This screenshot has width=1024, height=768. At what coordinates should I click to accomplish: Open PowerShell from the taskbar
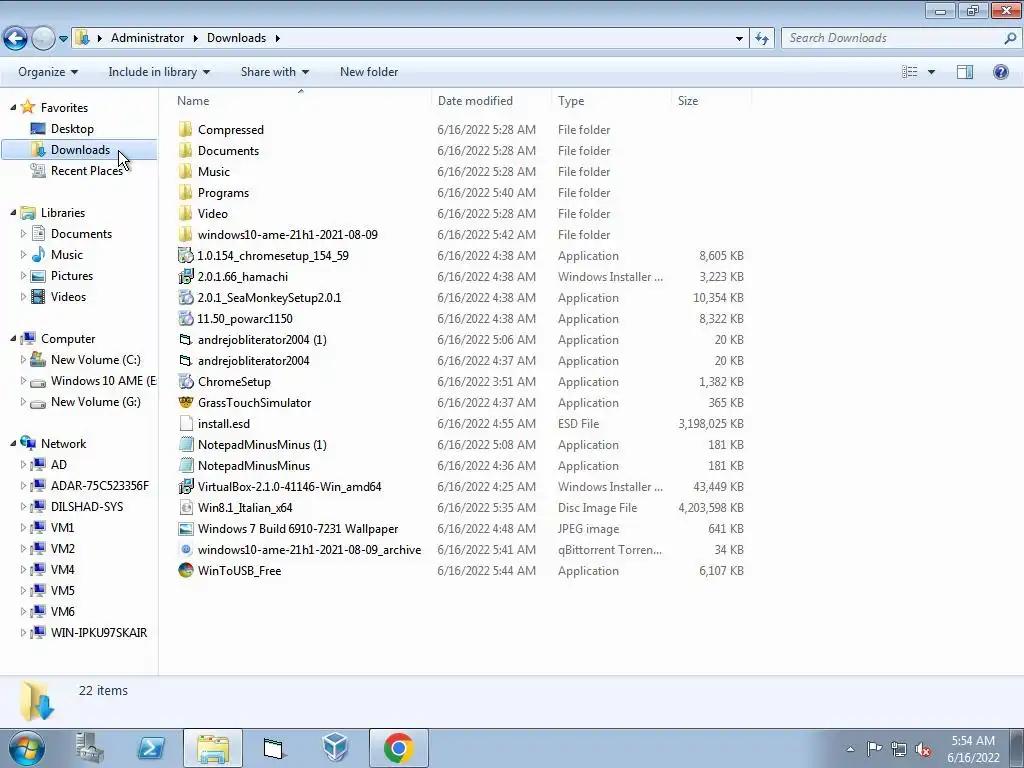151,748
